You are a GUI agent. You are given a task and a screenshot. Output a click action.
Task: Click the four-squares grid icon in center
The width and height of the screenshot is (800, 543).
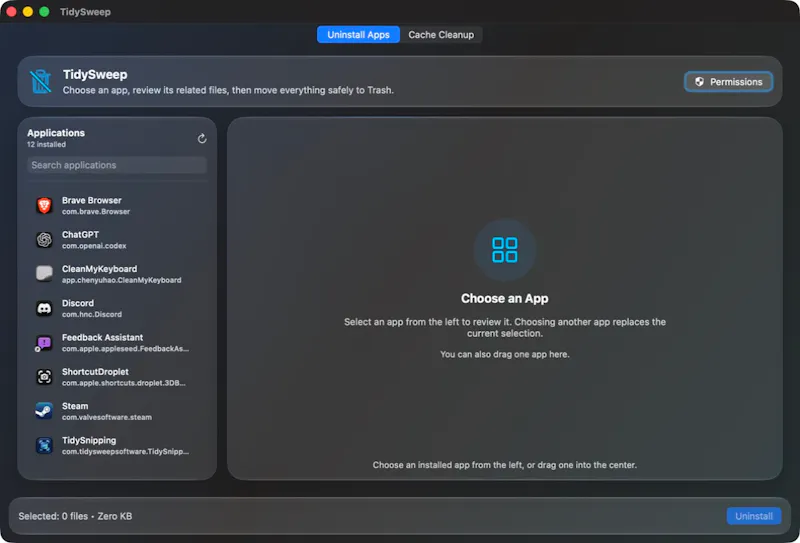505,250
